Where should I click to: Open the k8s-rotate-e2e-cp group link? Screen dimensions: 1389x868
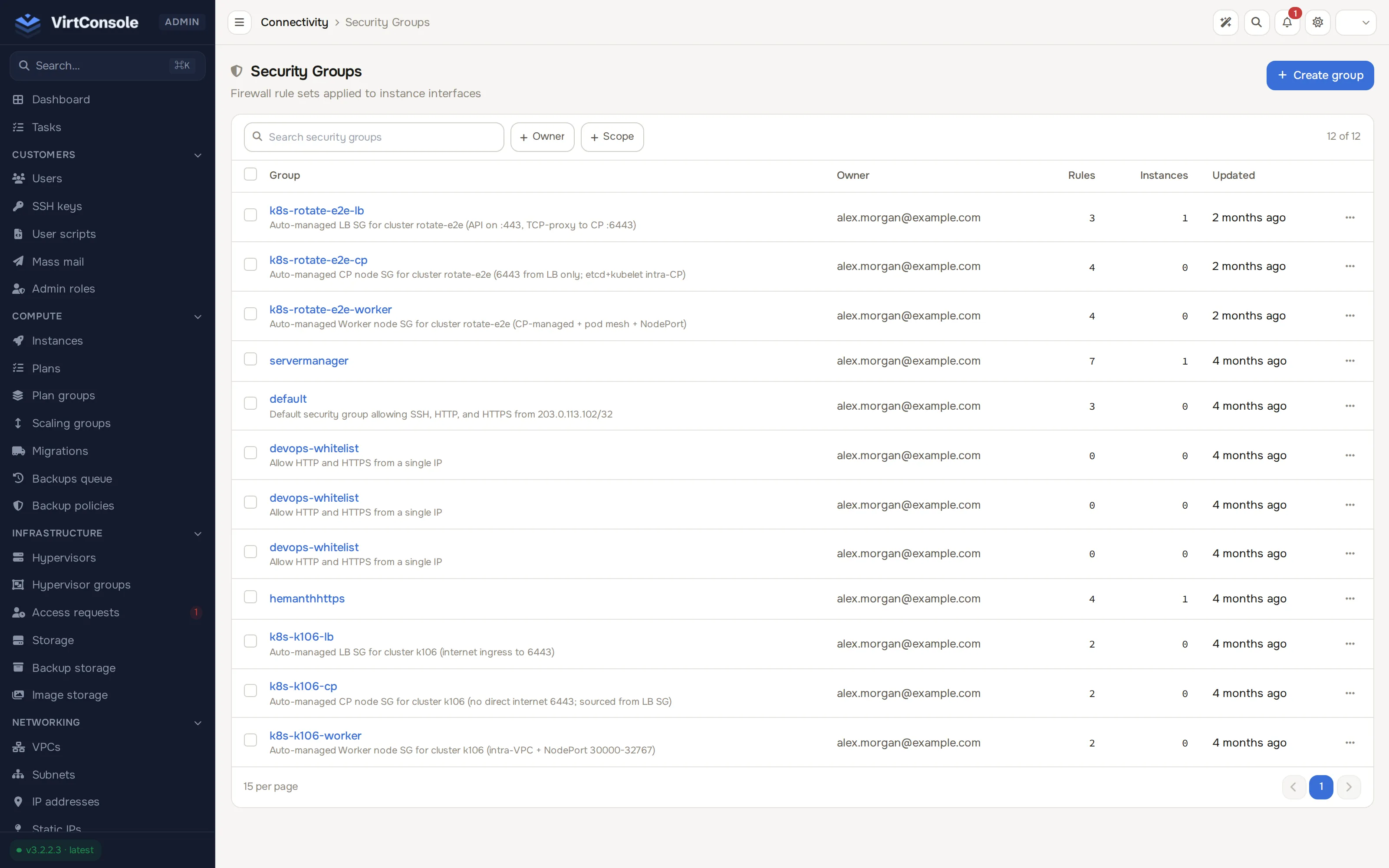pyautogui.click(x=319, y=260)
